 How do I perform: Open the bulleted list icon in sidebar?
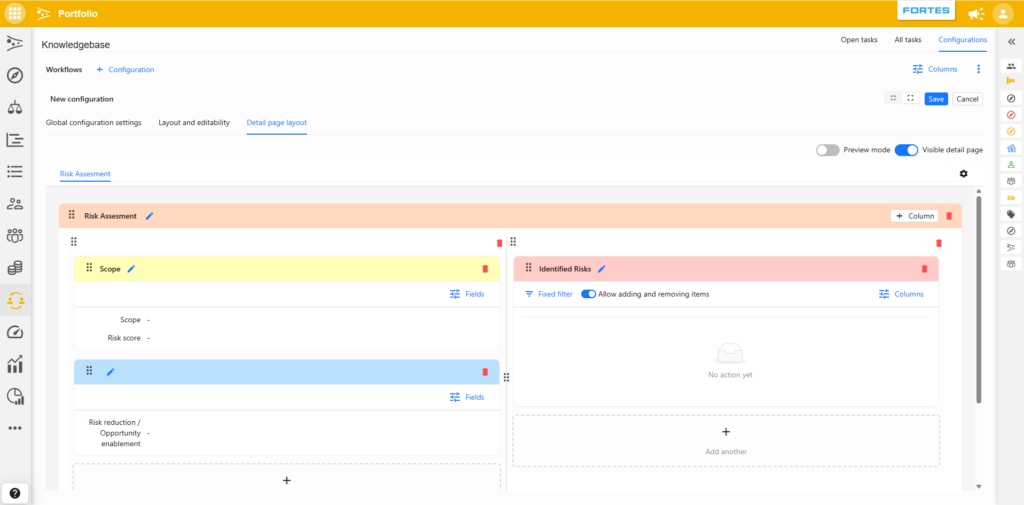click(x=15, y=172)
